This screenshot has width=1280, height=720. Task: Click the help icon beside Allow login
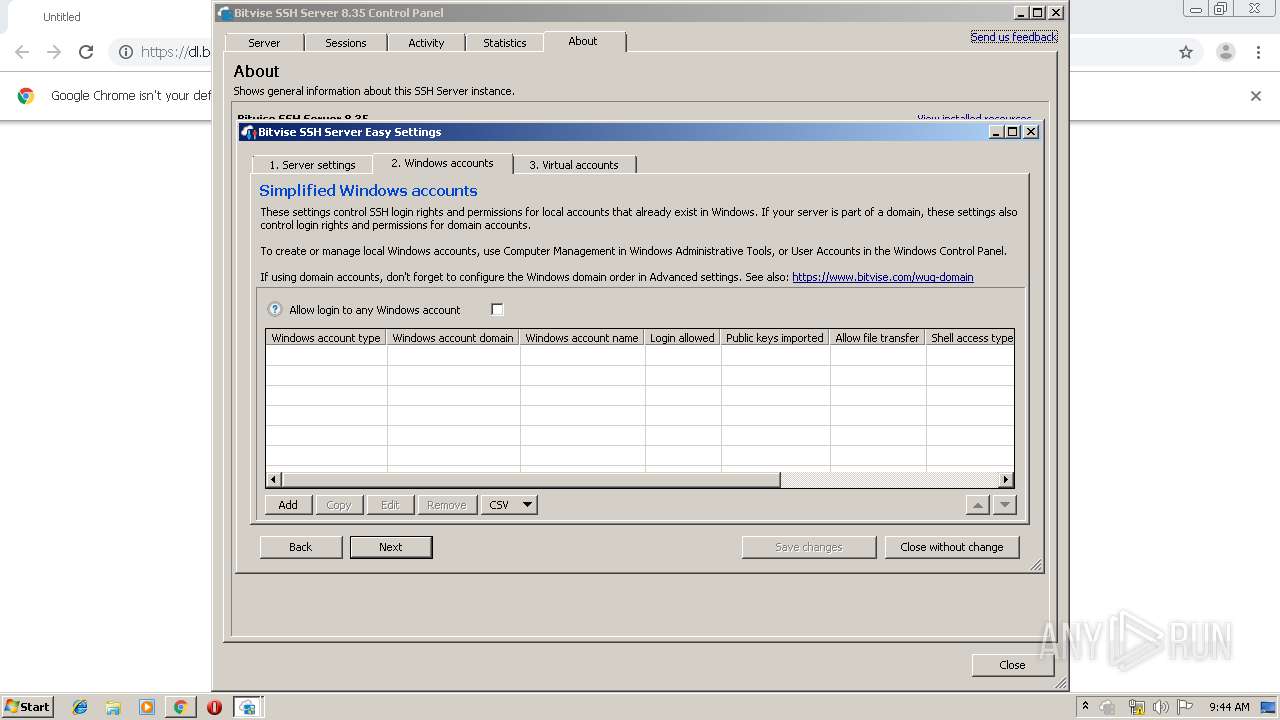(x=275, y=310)
